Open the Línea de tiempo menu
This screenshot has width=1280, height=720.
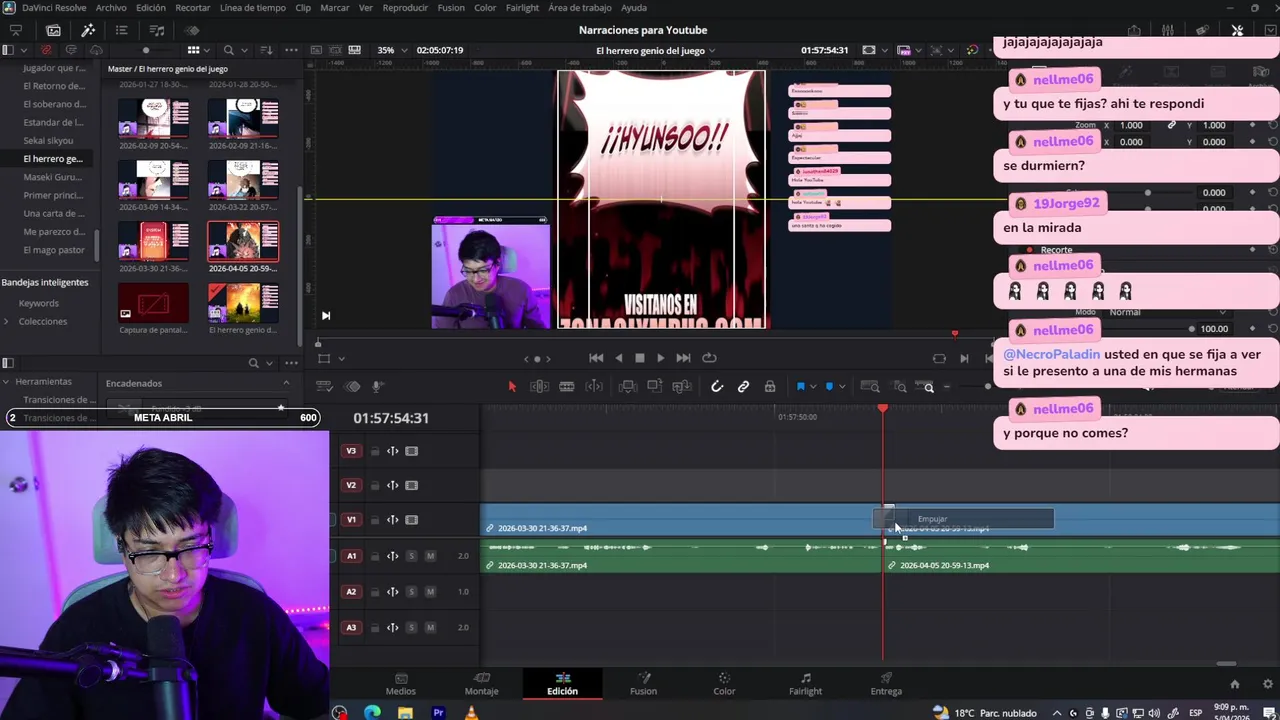[252, 8]
